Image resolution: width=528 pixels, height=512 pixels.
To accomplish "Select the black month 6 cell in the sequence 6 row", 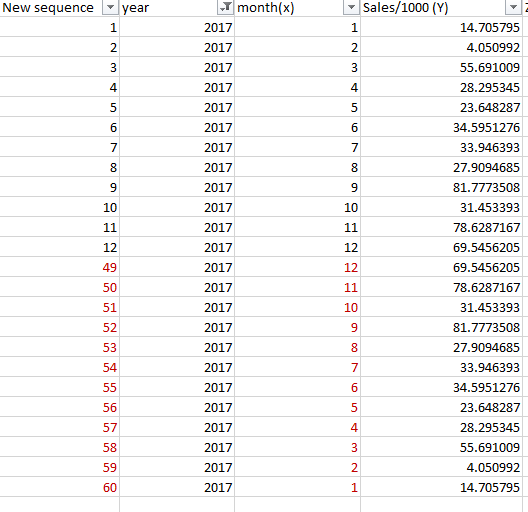I will point(297,127).
